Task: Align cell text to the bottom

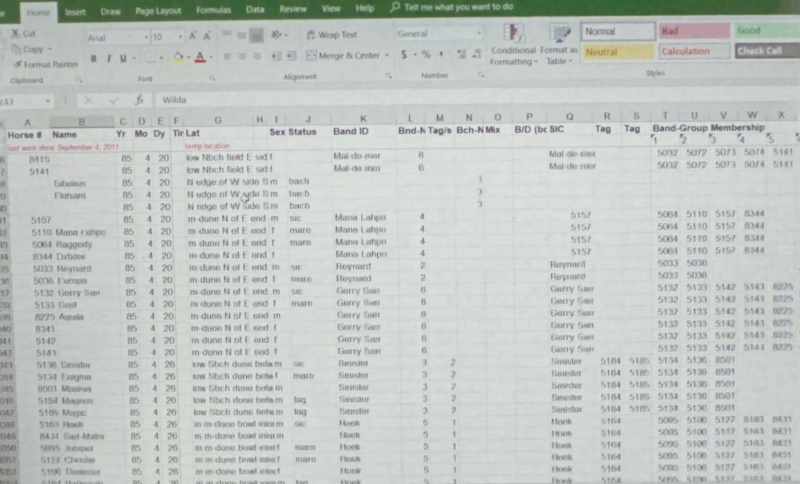Action: (x=257, y=35)
